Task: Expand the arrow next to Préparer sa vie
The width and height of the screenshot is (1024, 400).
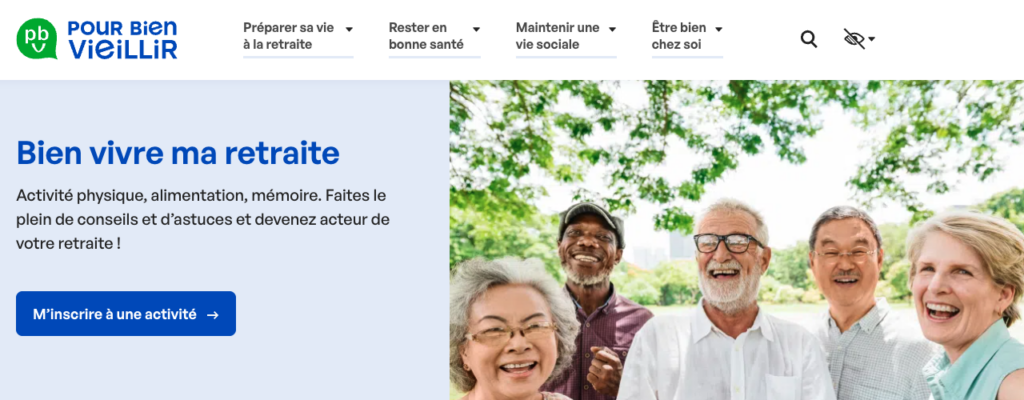Action: (x=349, y=29)
